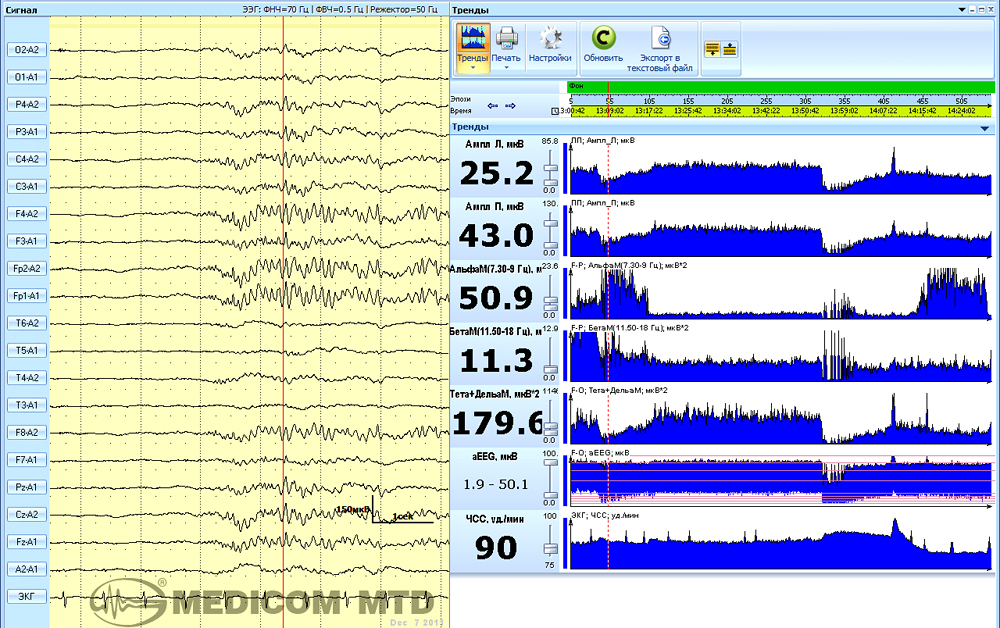This screenshot has width=1000, height=628.
Task: Adjust the aEEG scale slider
Action: tap(550, 480)
